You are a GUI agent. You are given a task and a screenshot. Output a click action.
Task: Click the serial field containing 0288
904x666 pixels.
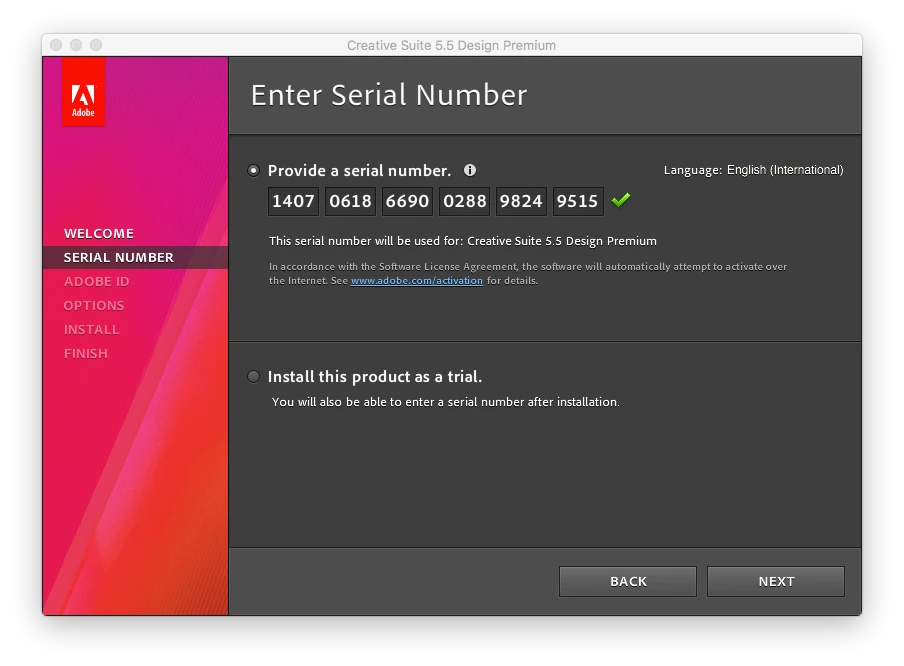[x=465, y=201]
